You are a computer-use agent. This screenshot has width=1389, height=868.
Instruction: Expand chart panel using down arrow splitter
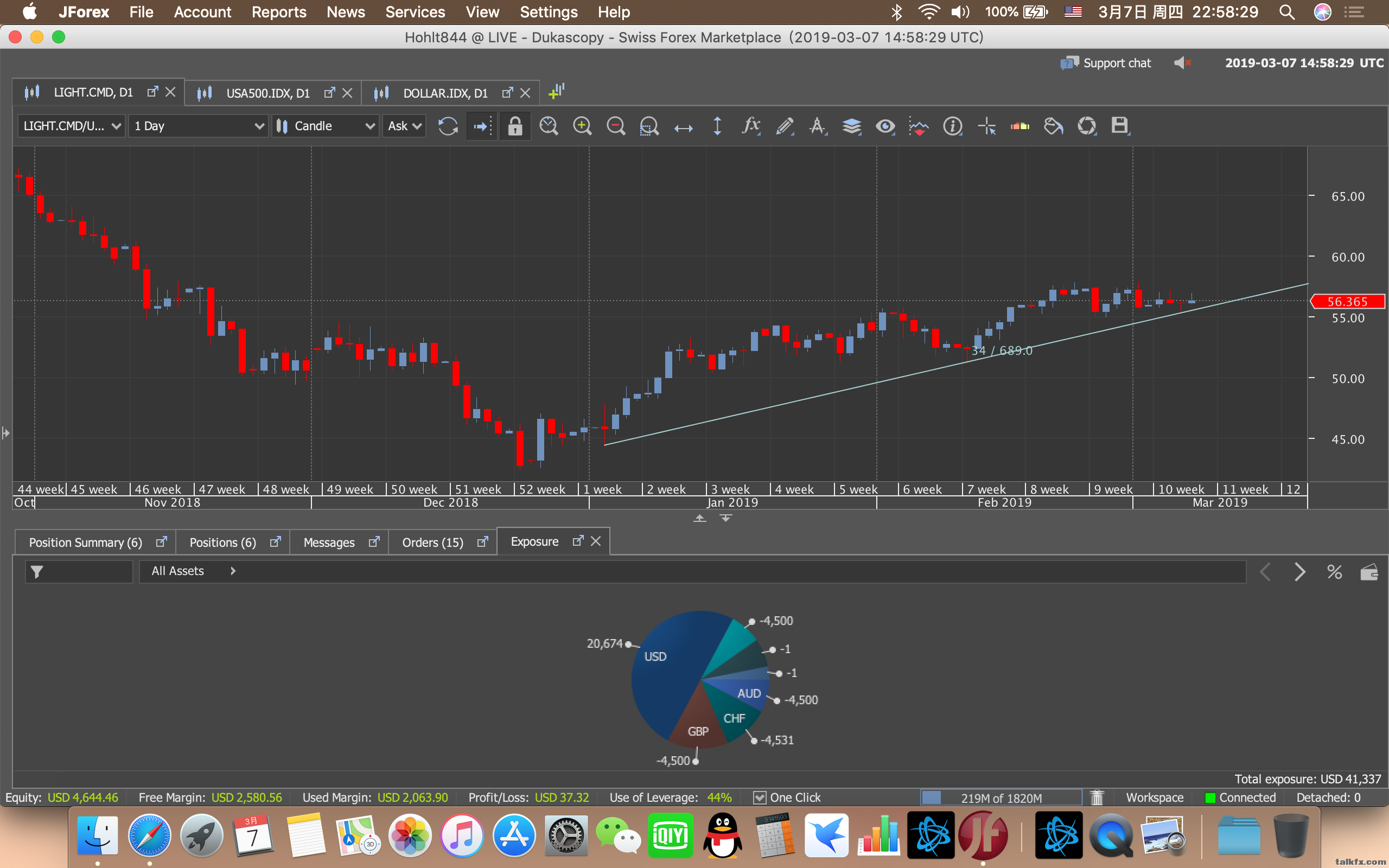tap(726, 518)
